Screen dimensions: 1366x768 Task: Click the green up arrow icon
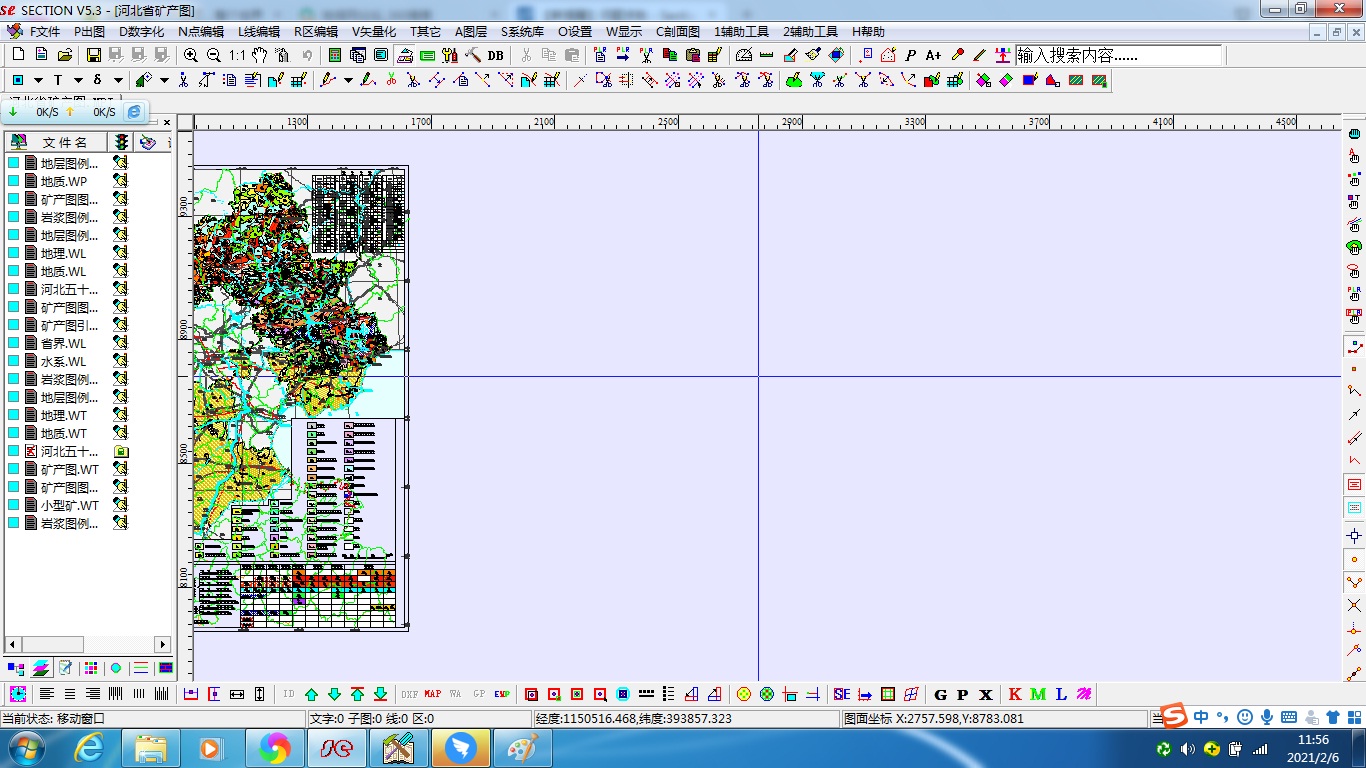coord(311,694)
